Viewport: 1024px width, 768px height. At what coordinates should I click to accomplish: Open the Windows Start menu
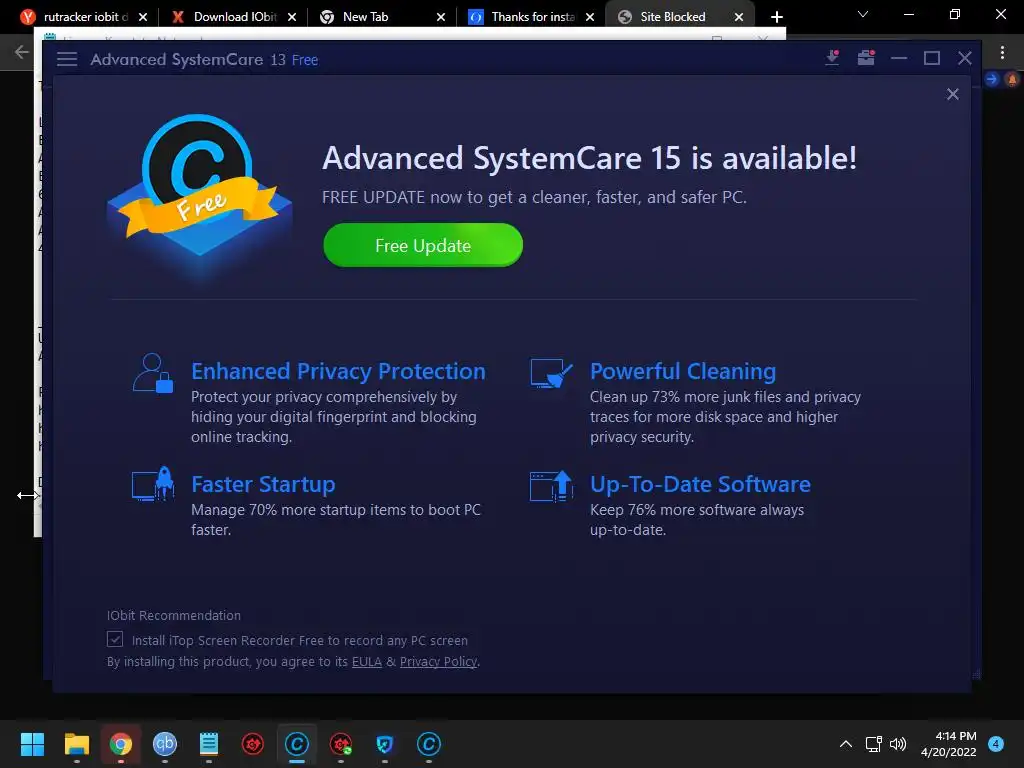tap(32, 744)
